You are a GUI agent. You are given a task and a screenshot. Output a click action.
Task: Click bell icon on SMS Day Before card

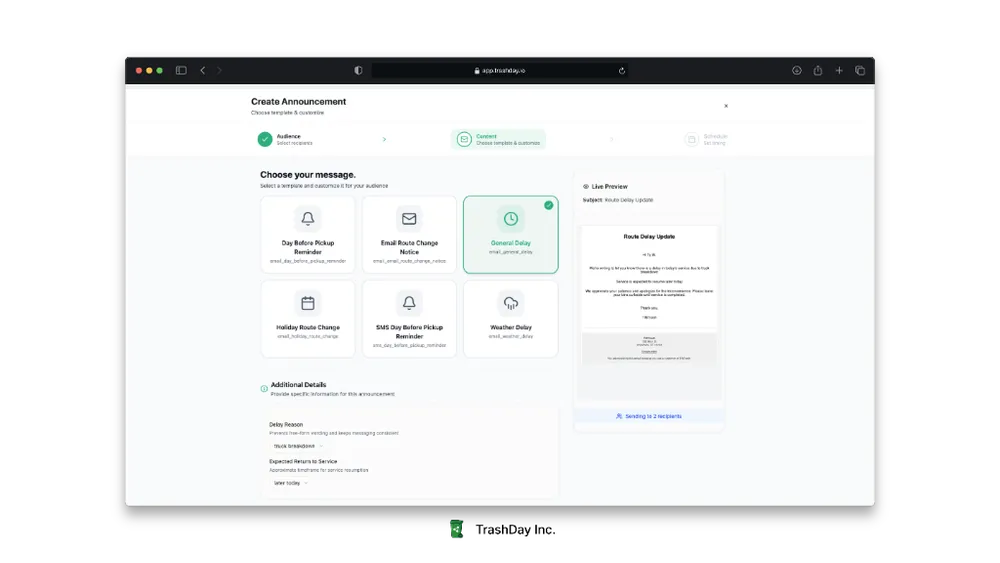click(409, 303)
